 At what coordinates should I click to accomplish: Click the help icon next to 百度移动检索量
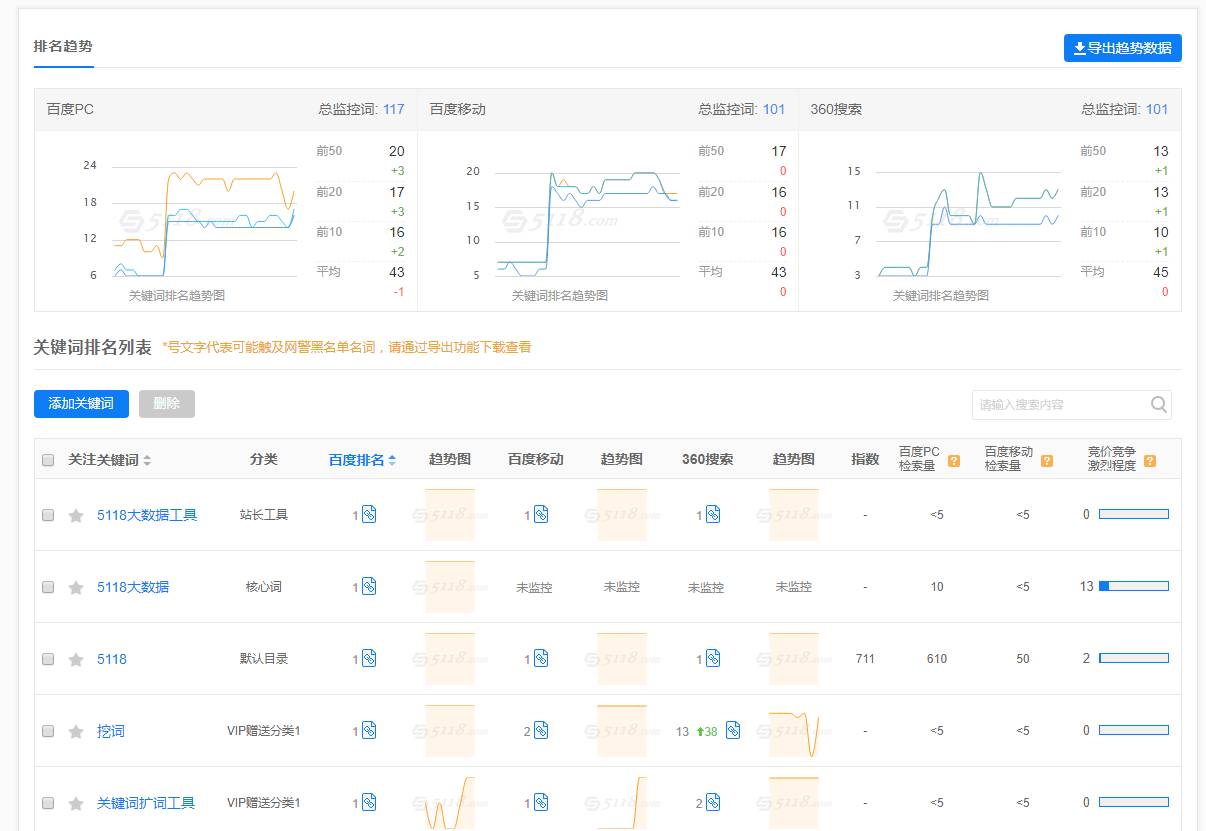[x=1047, y=461]
